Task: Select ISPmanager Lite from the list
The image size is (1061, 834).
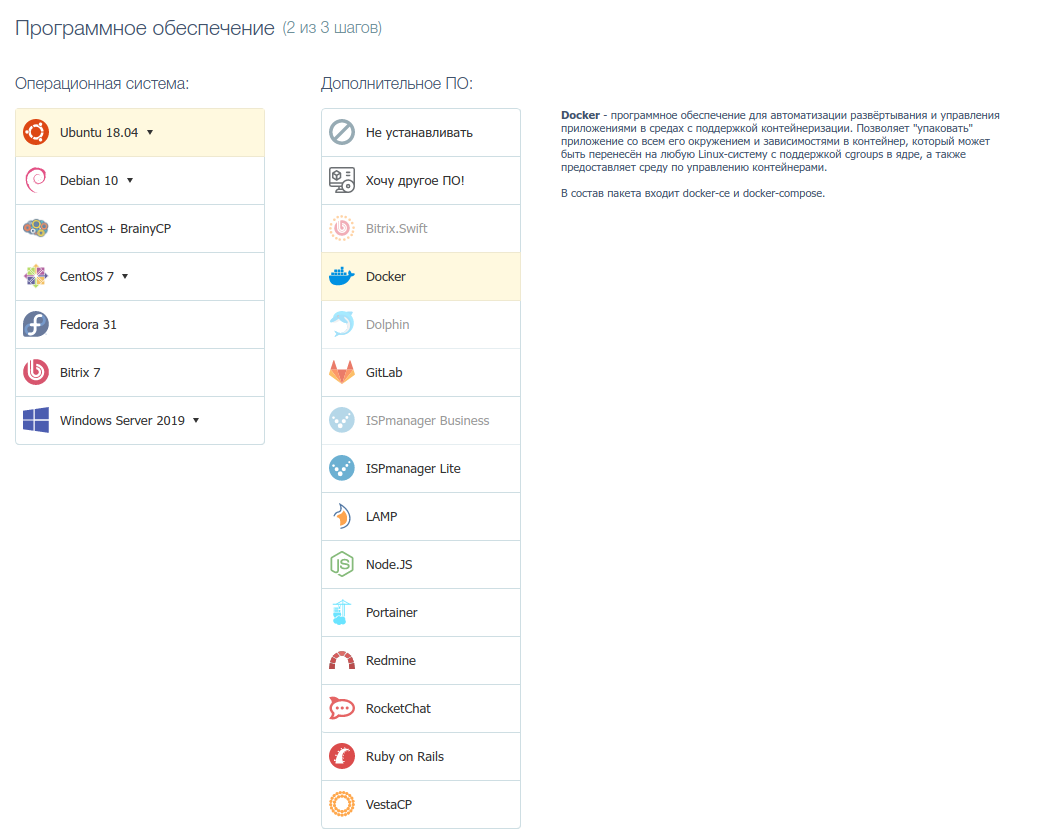Action: (420, 468)
